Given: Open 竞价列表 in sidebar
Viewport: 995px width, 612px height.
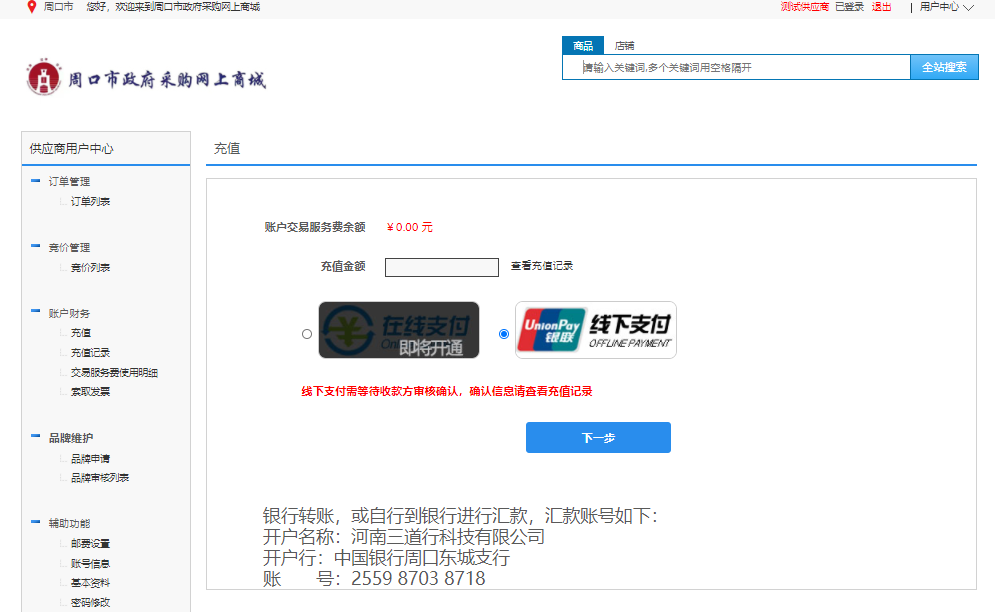Looking at the screenshot, I should click(x=90, y=267).
